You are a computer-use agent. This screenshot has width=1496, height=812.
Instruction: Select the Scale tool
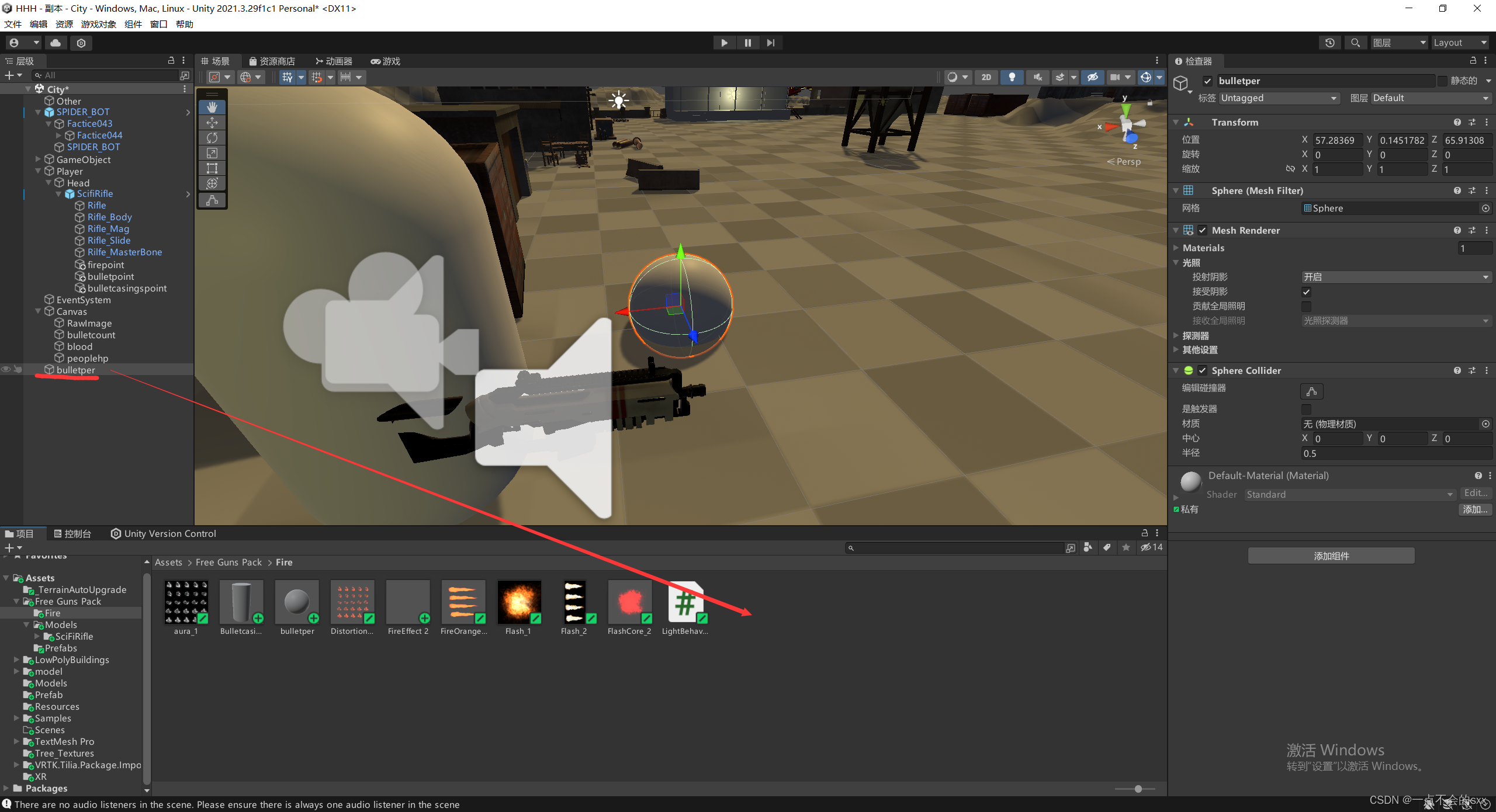[x=212, y=152]
